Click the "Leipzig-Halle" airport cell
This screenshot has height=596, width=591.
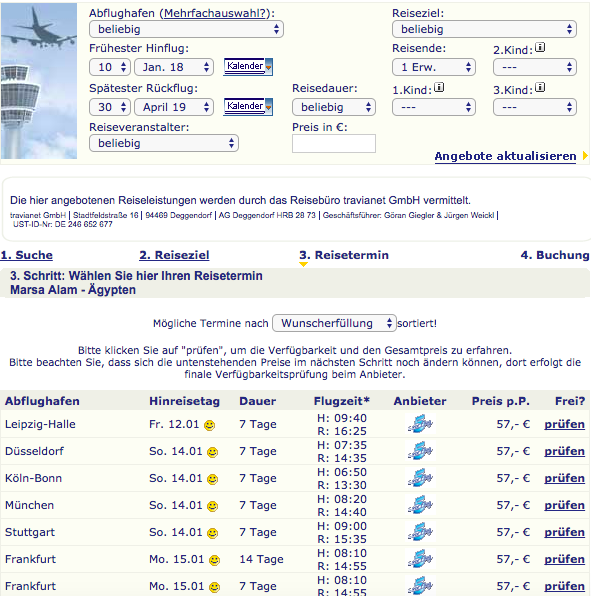click(40, 424)
